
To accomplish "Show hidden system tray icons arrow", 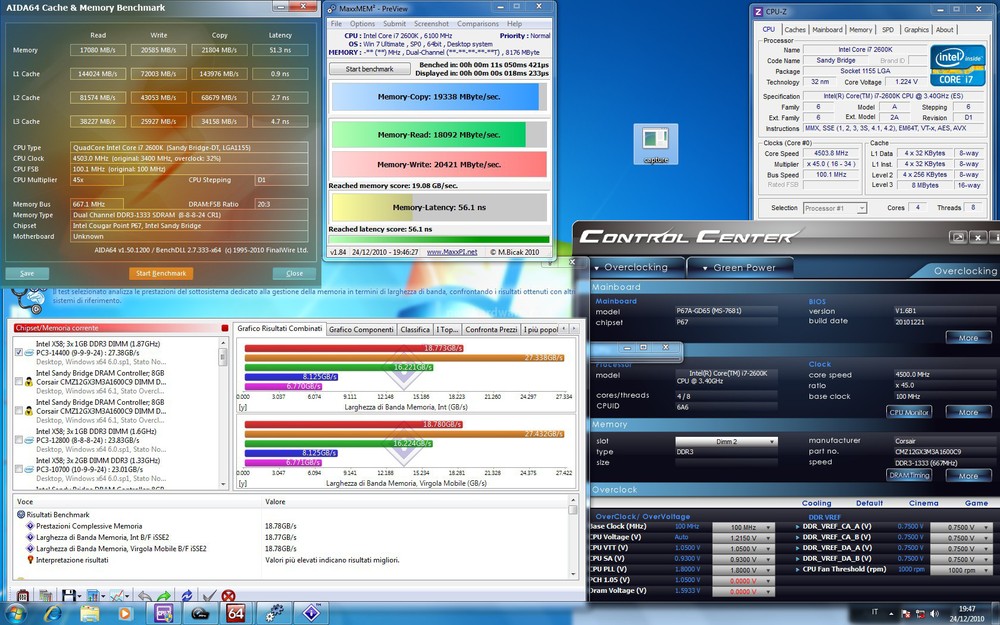I will click(892, 614).
